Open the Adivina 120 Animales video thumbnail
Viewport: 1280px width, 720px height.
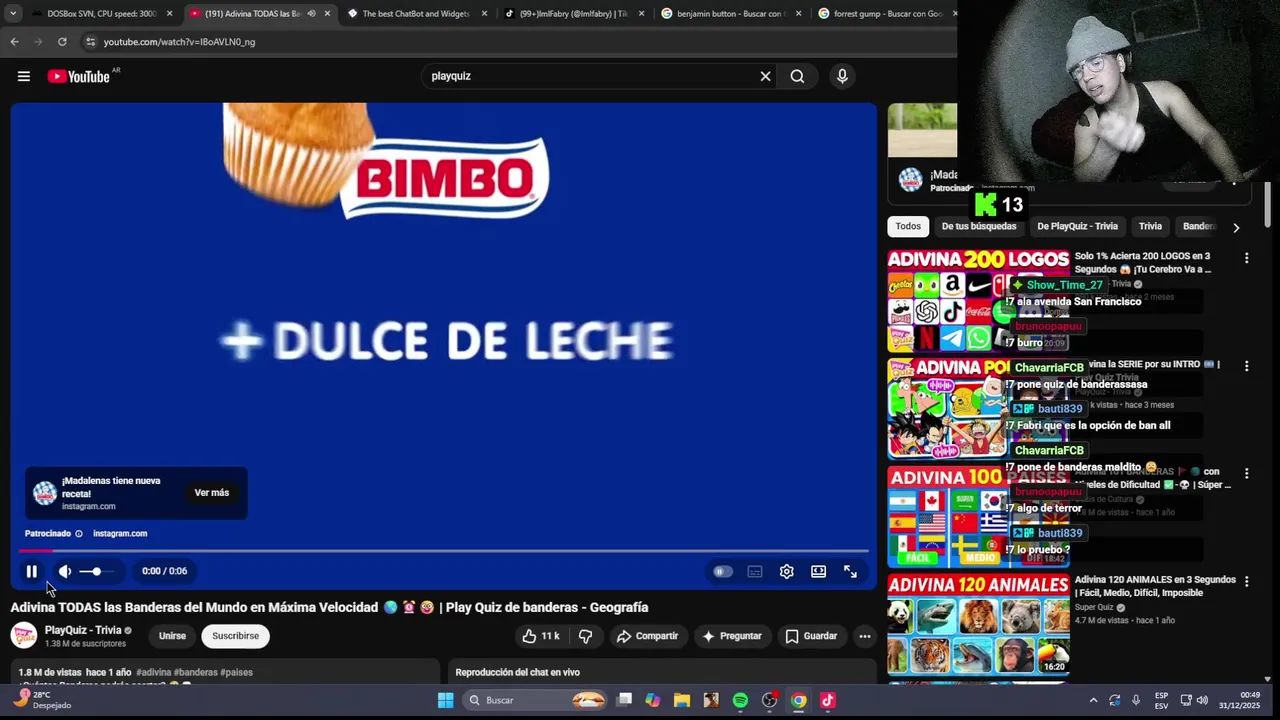coord(978,625)
